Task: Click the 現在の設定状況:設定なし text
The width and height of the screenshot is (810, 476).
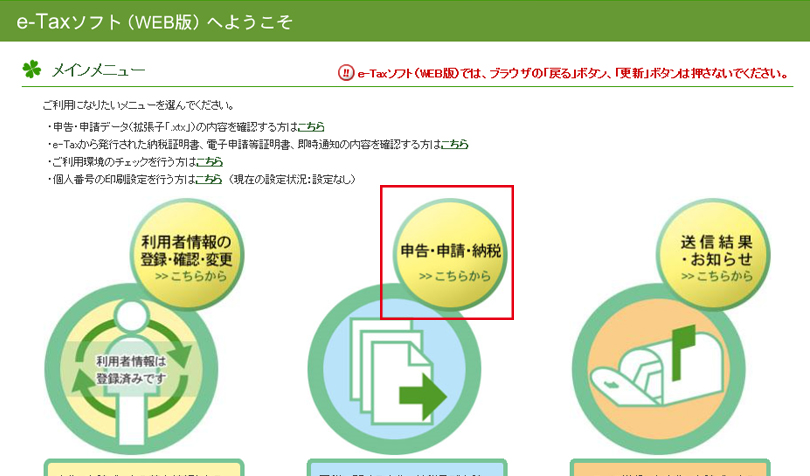Action: [x=292, y=179]
